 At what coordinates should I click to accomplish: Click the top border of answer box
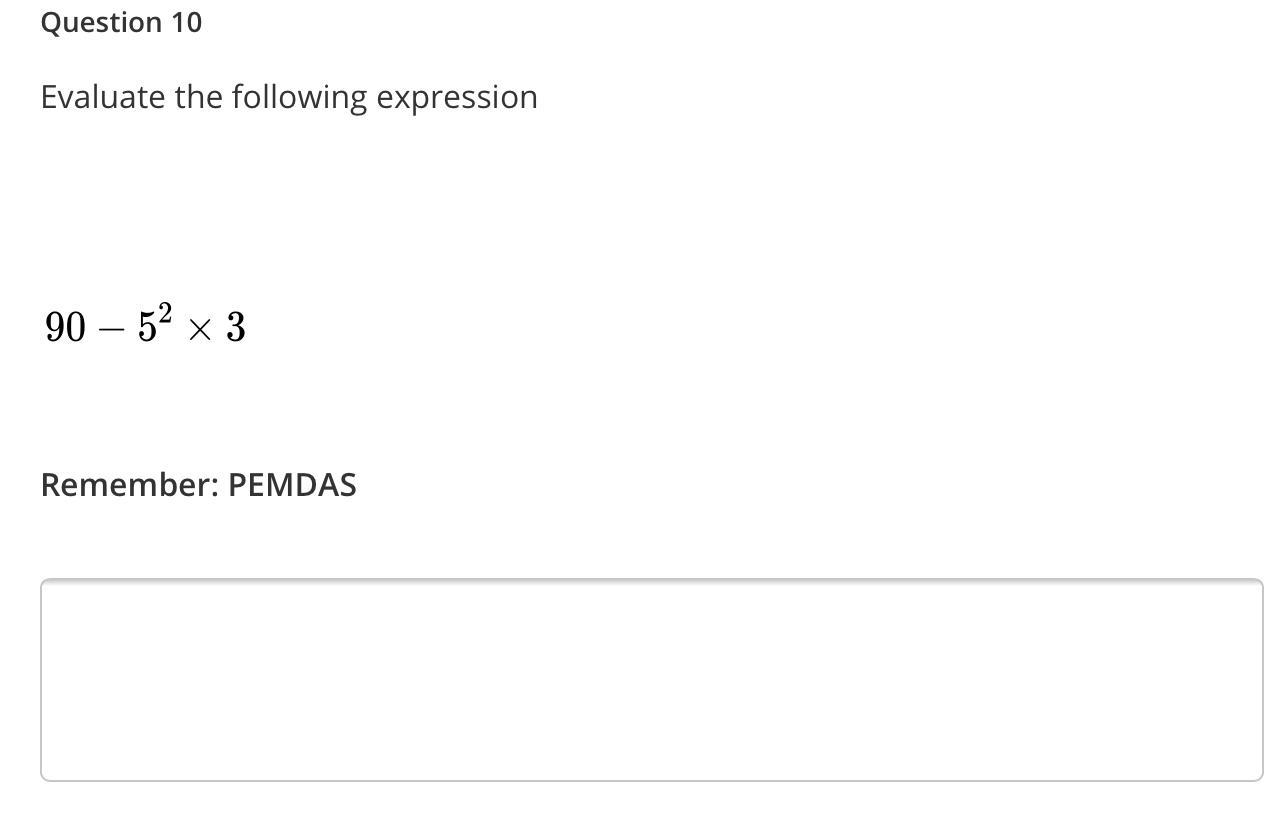pos(651,579)
